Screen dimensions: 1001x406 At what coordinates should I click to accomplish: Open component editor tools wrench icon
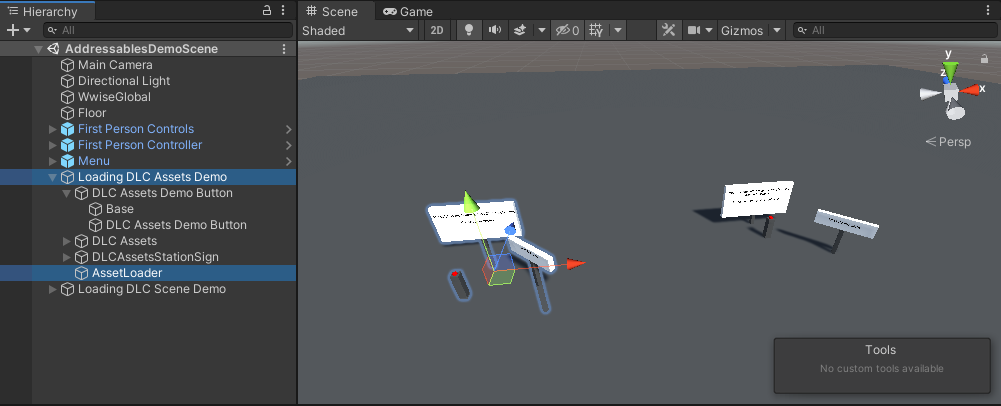click(668, 30)
